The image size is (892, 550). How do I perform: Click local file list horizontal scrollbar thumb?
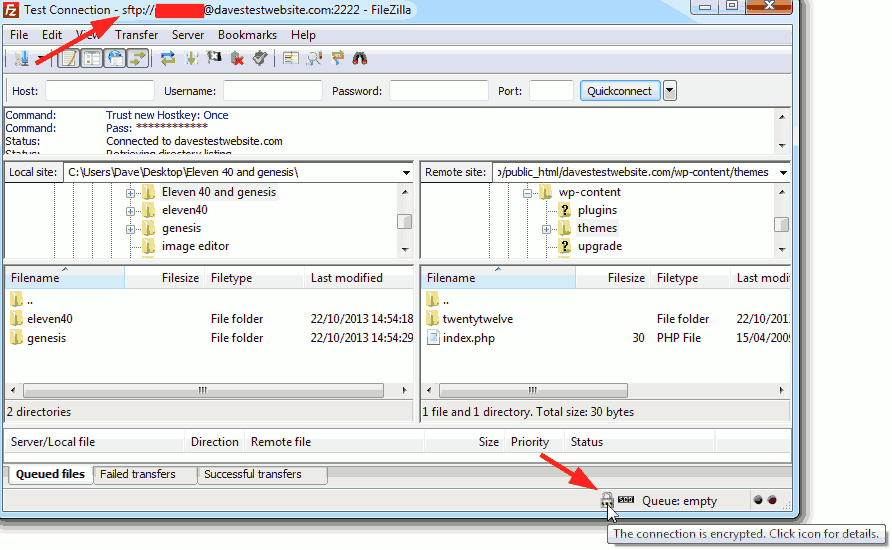tap(203, 390)
